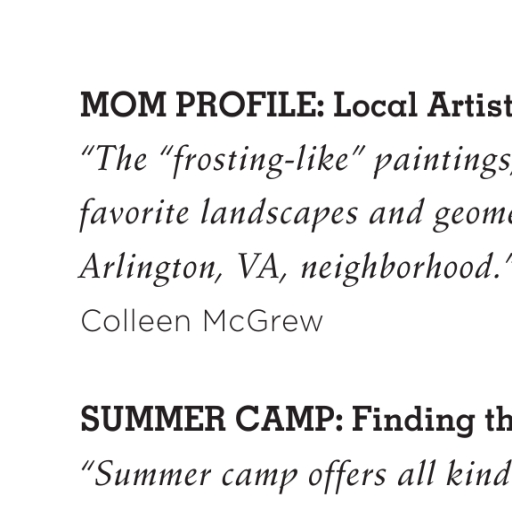Click the word "neighborhood" ending the quote
Viewport: 512px width, 512px height.
tap(401, 268)
